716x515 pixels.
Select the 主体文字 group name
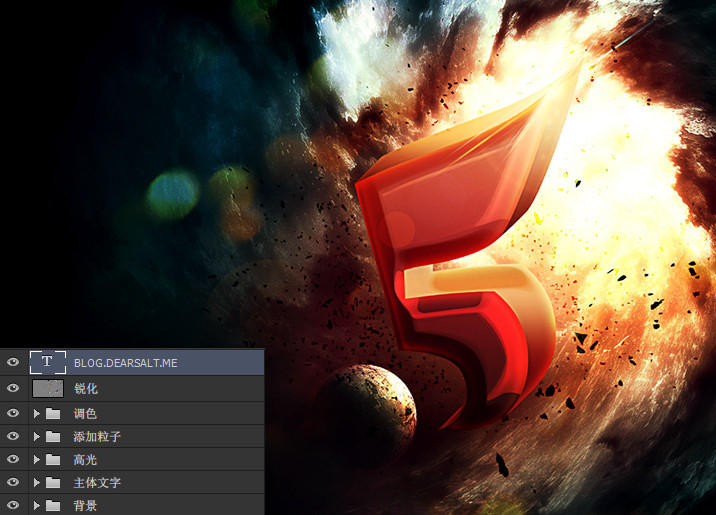click(x=97, y=483)
